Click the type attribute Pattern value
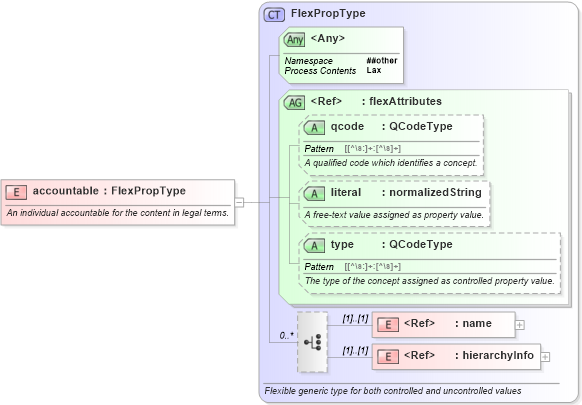The height and width of the screenshot is (405, 582). point(372,267)
